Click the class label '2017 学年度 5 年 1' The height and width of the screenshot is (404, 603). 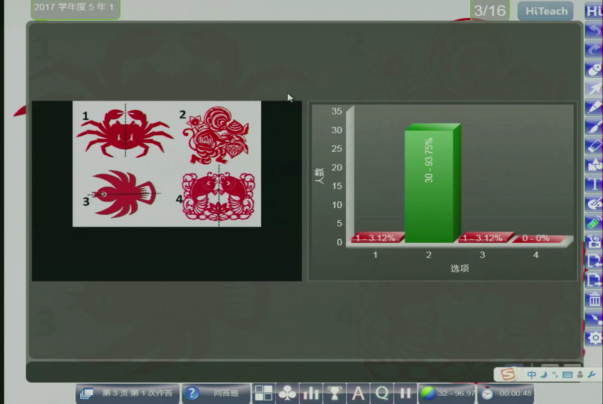76,8
